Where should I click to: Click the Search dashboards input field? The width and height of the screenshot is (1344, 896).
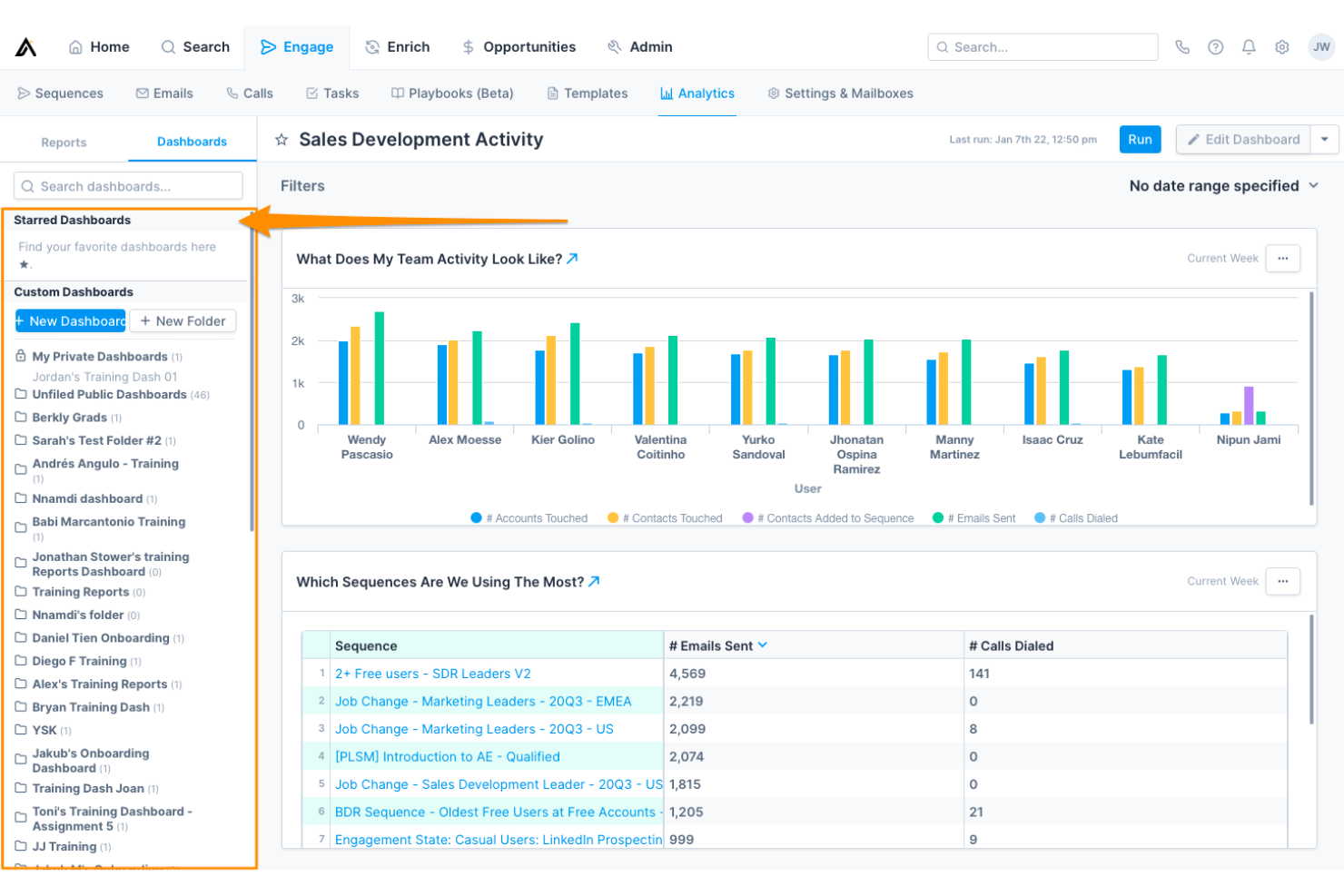coord(128,186)
